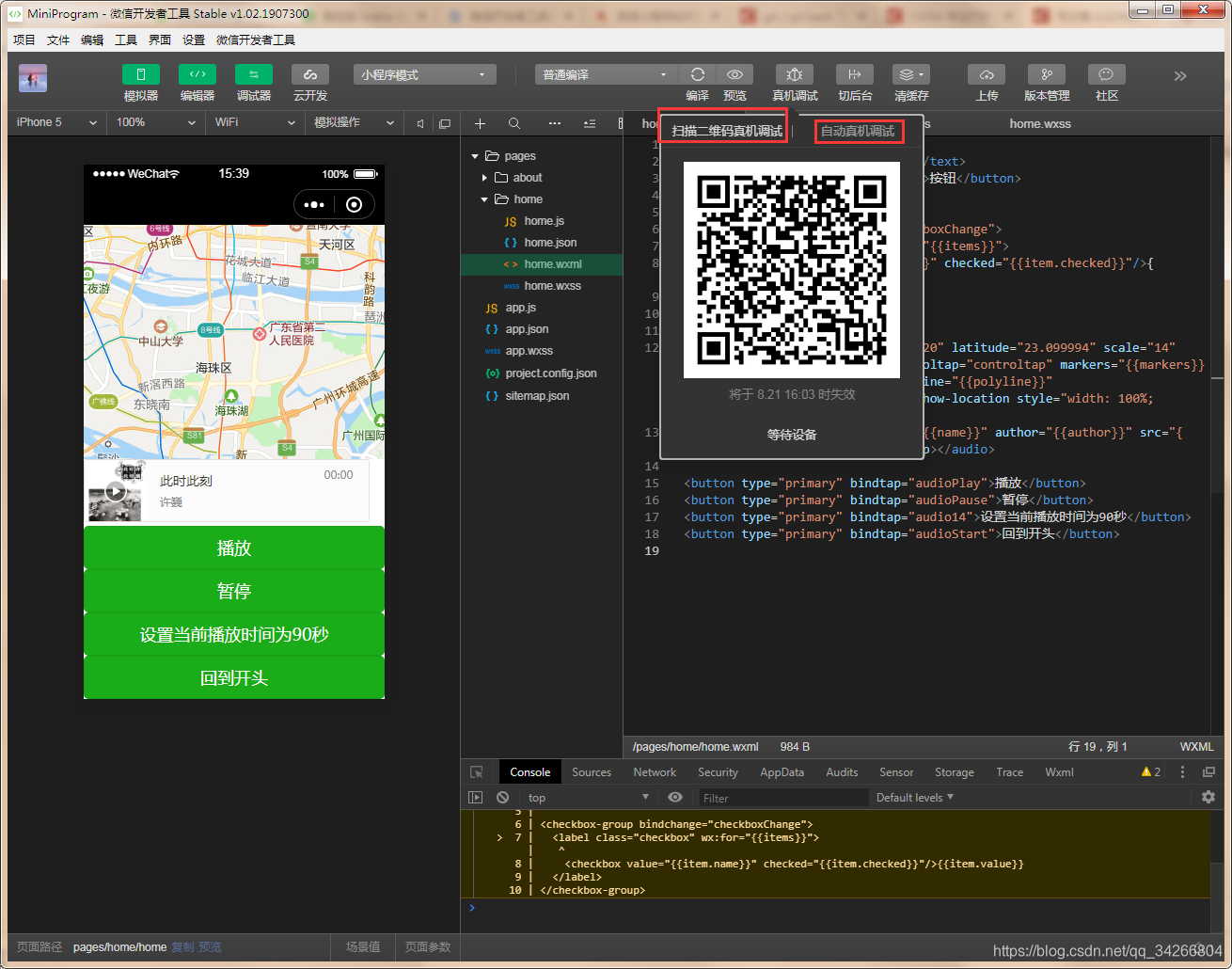Image resolution: width=1232 pixels, height=969 pixels.
Task: Open the 设置 menu in menu bar
Action: (194, 40)
